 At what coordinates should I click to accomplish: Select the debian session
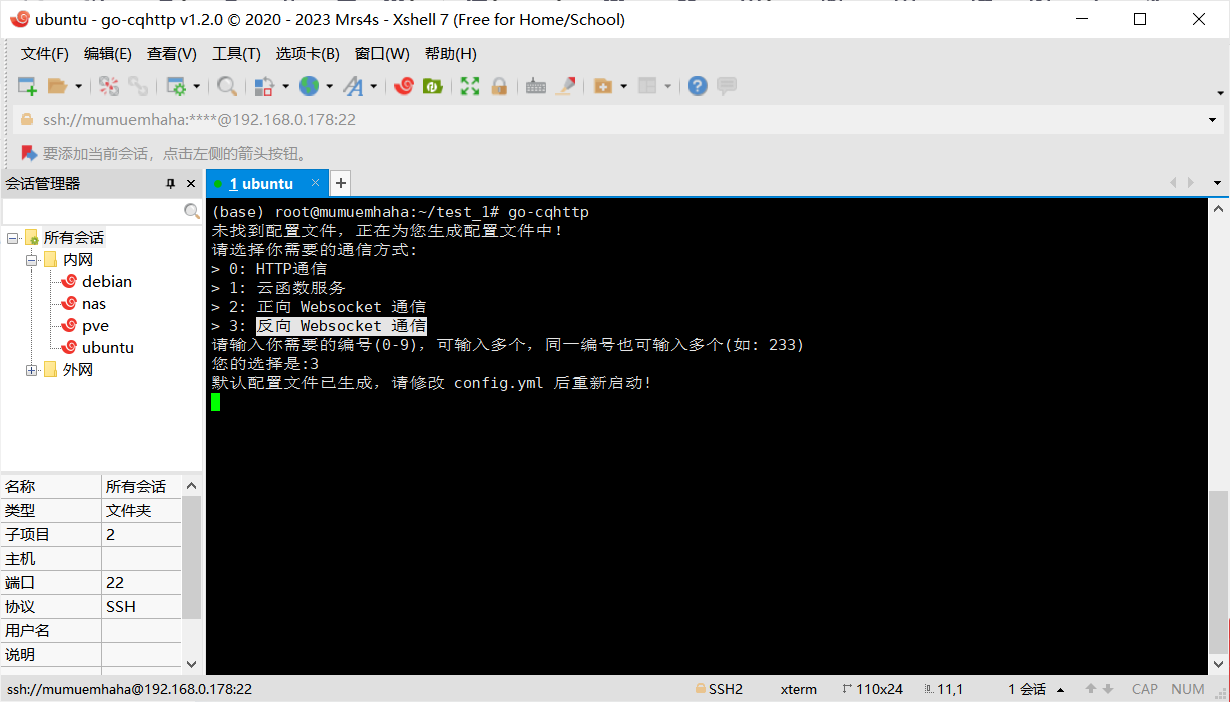(107, 282)
